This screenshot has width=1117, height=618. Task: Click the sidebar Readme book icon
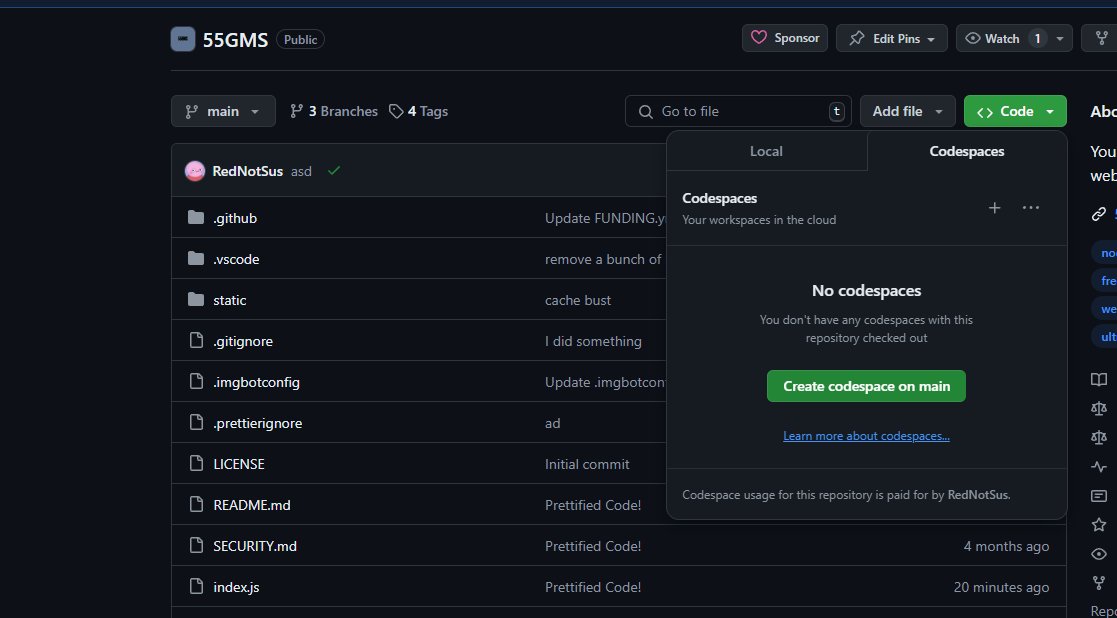coord(1099,379)
